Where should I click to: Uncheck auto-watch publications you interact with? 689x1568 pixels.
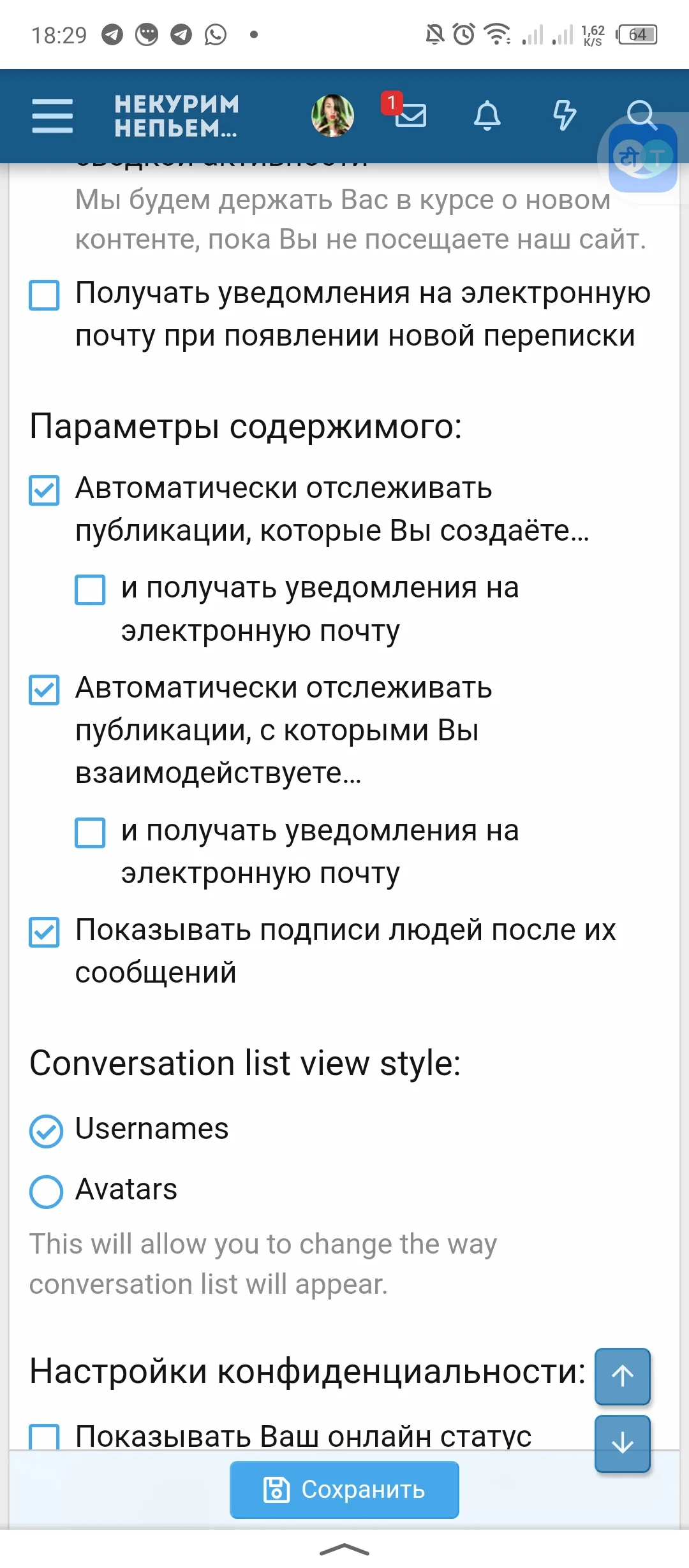point(45,690)
